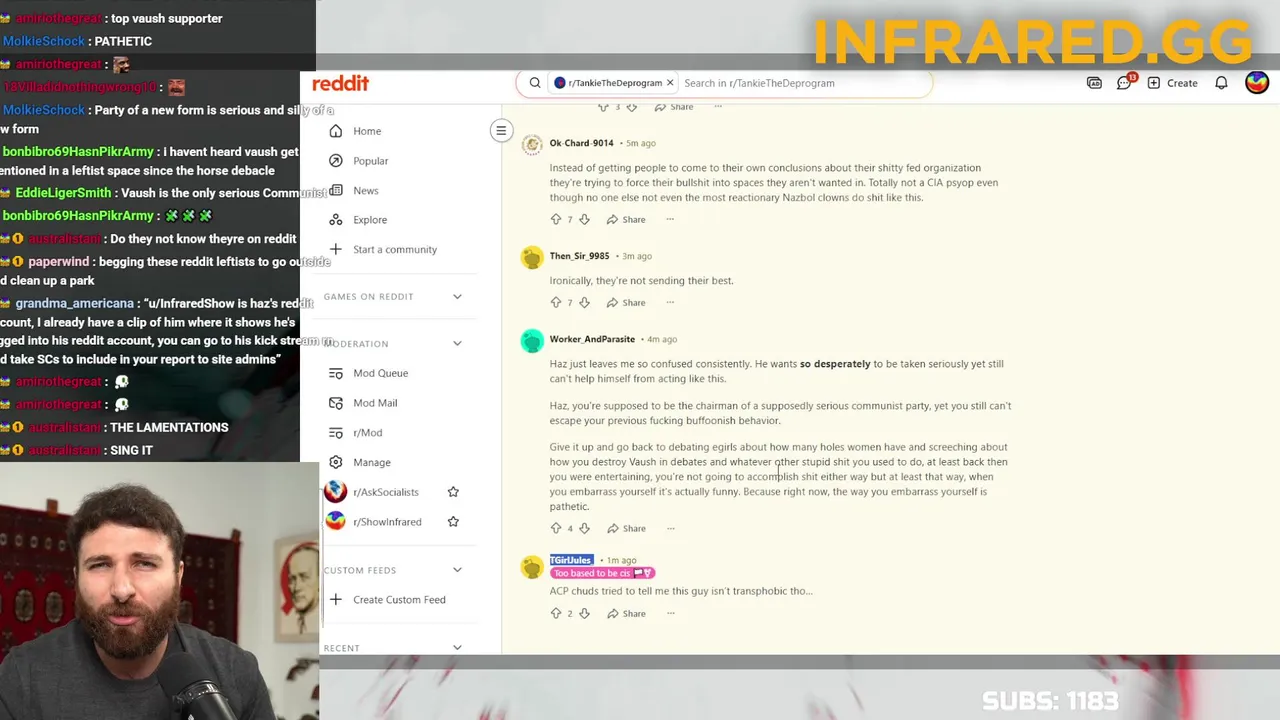
Task: Downvote Then_Sir_9985's comment
Action: (x=584, y=302)
